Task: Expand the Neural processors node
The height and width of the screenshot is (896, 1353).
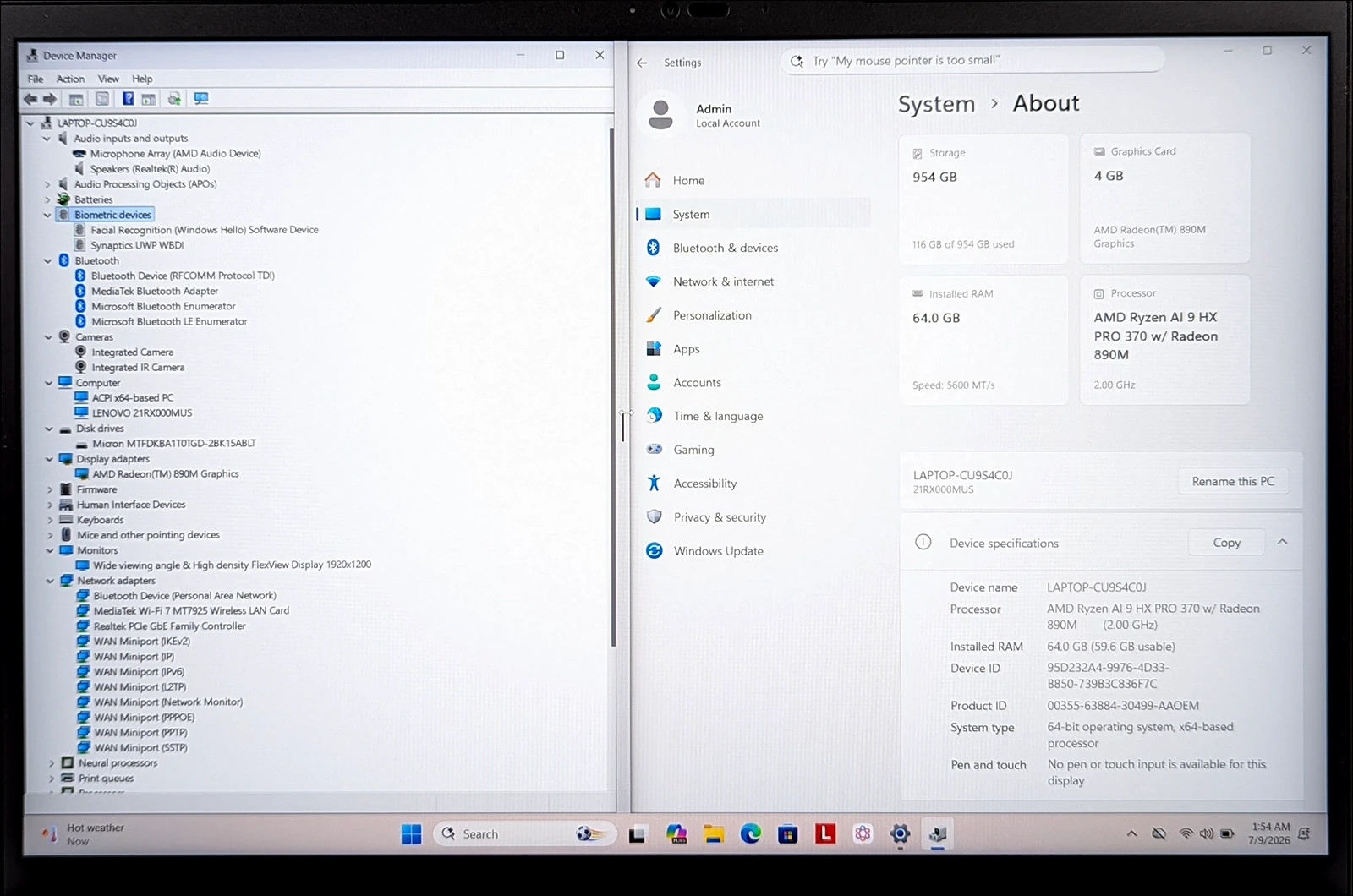Action: 52,763
